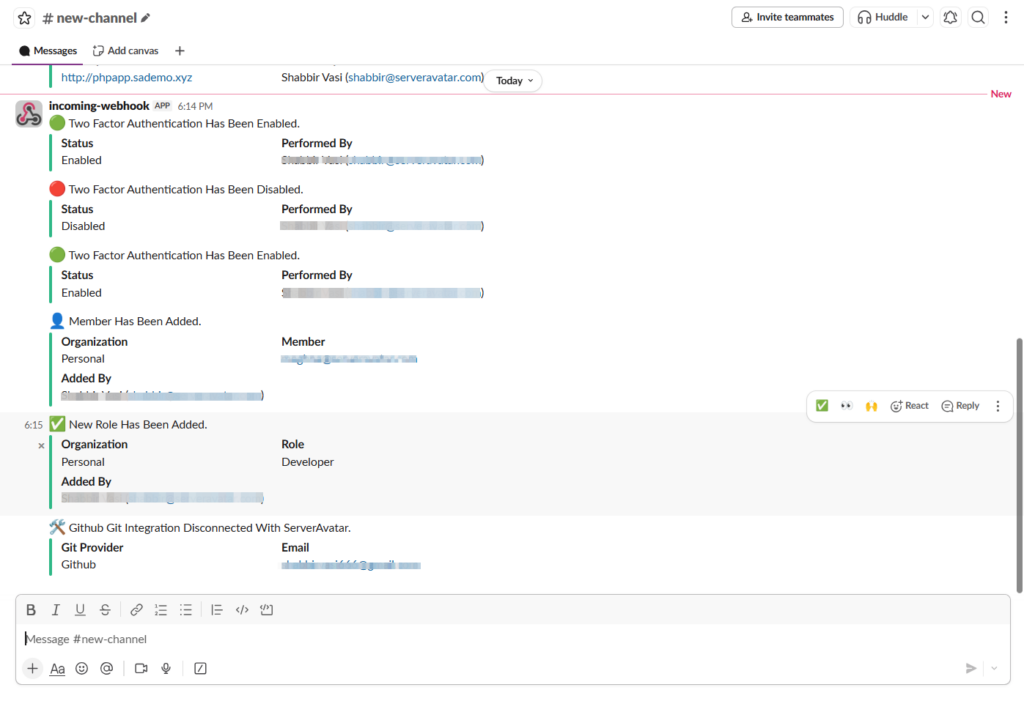1024x701 pixels.
Task: Toggle strikethrough formatting in composer
Action: [104, 609]
